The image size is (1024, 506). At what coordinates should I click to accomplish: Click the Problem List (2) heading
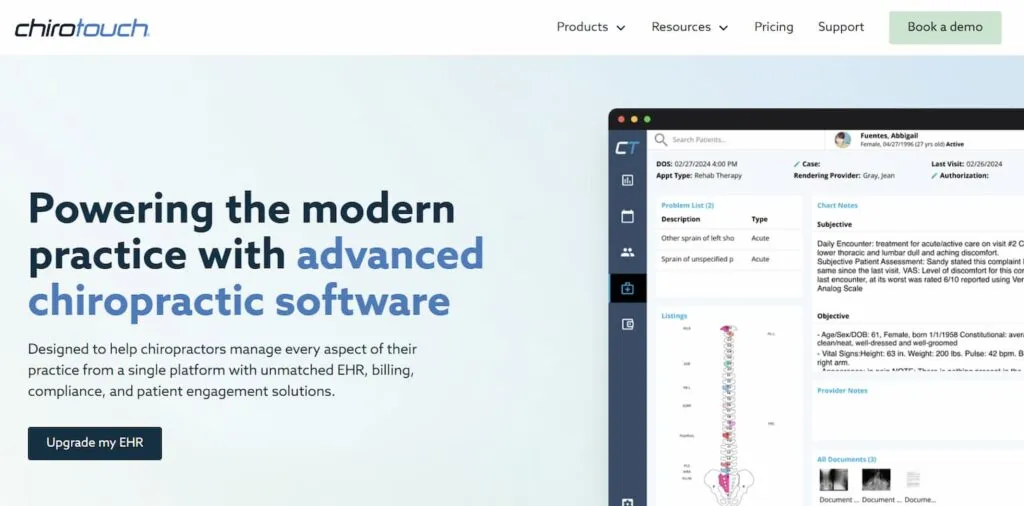point(687,205)
